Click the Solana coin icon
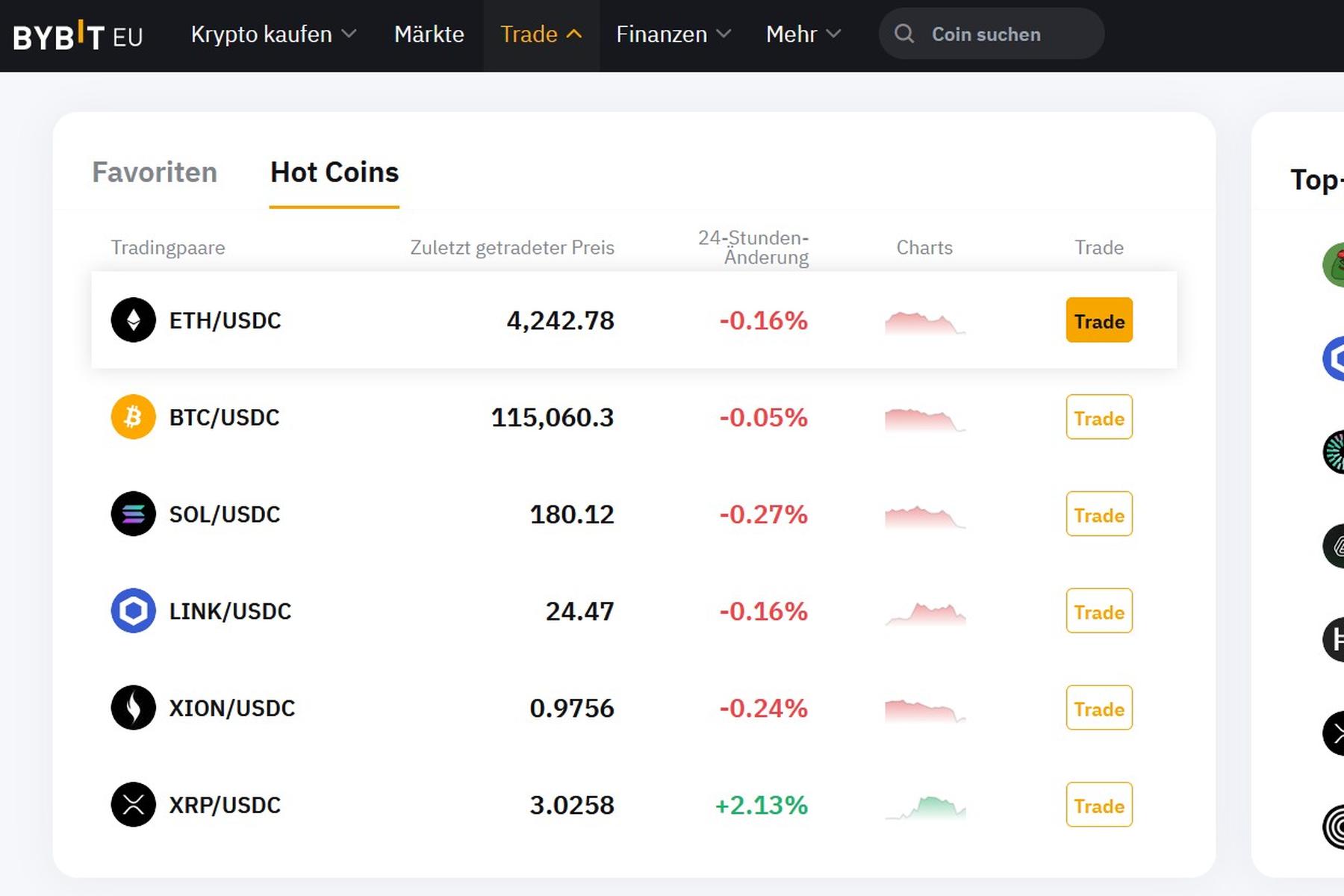The height and width of the screenshot is (896, 1344). [134, 514]
